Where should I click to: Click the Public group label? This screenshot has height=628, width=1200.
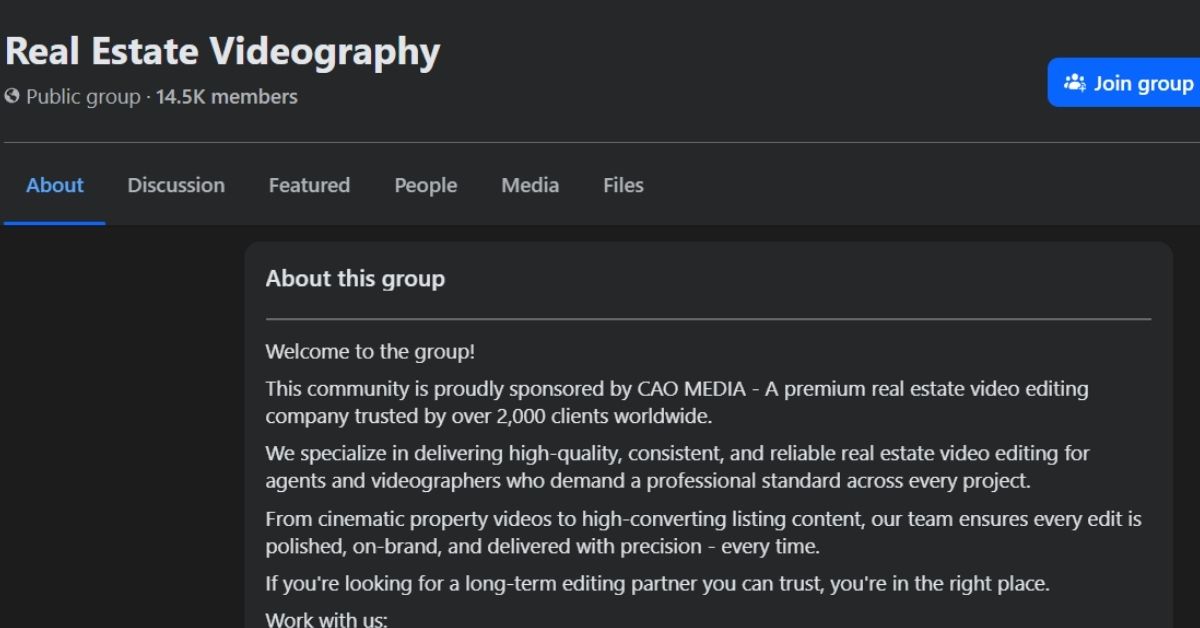click(x=83, y=97)
